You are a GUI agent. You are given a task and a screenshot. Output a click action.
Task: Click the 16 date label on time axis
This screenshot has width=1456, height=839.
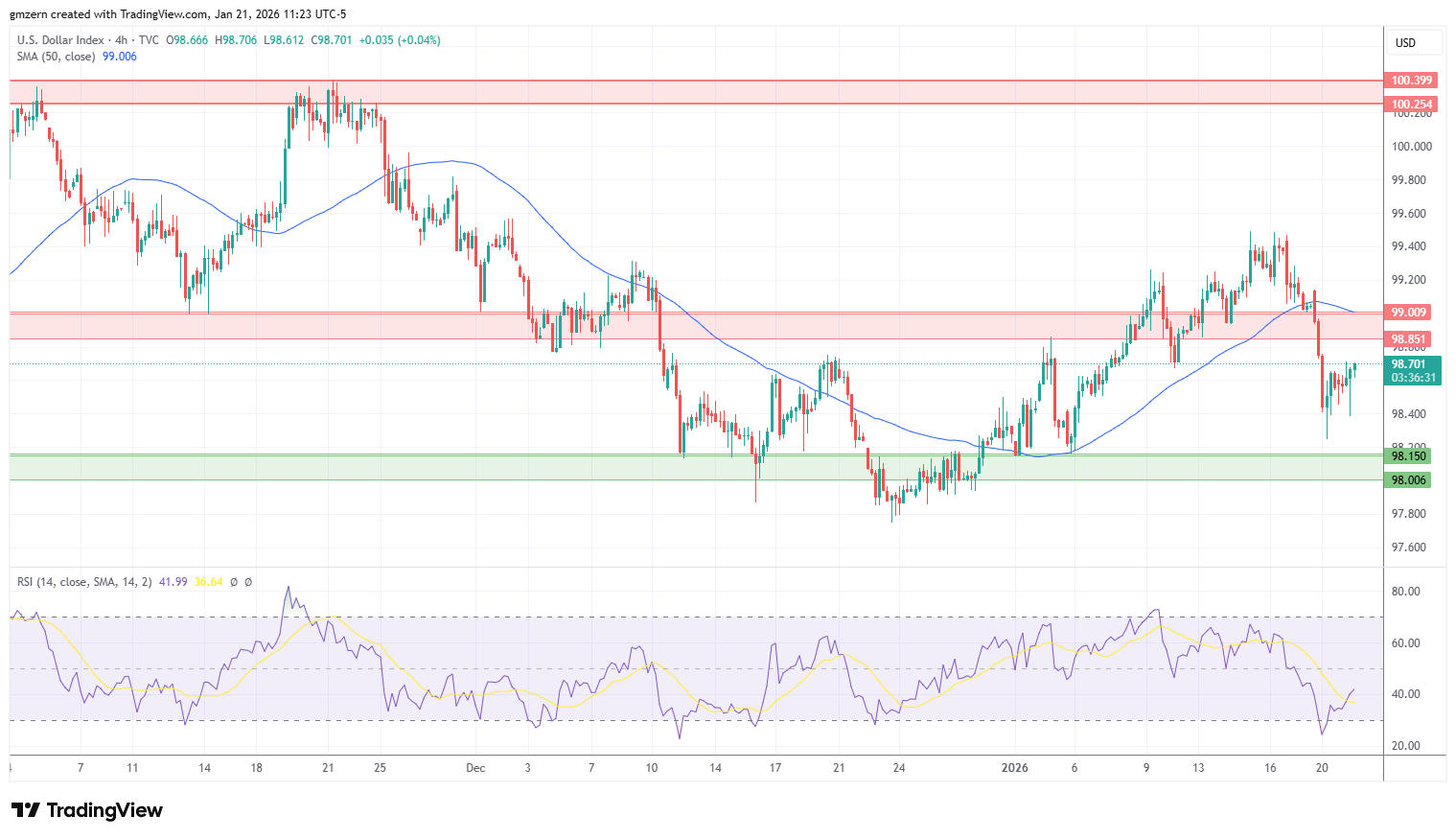click(1270, 768)
